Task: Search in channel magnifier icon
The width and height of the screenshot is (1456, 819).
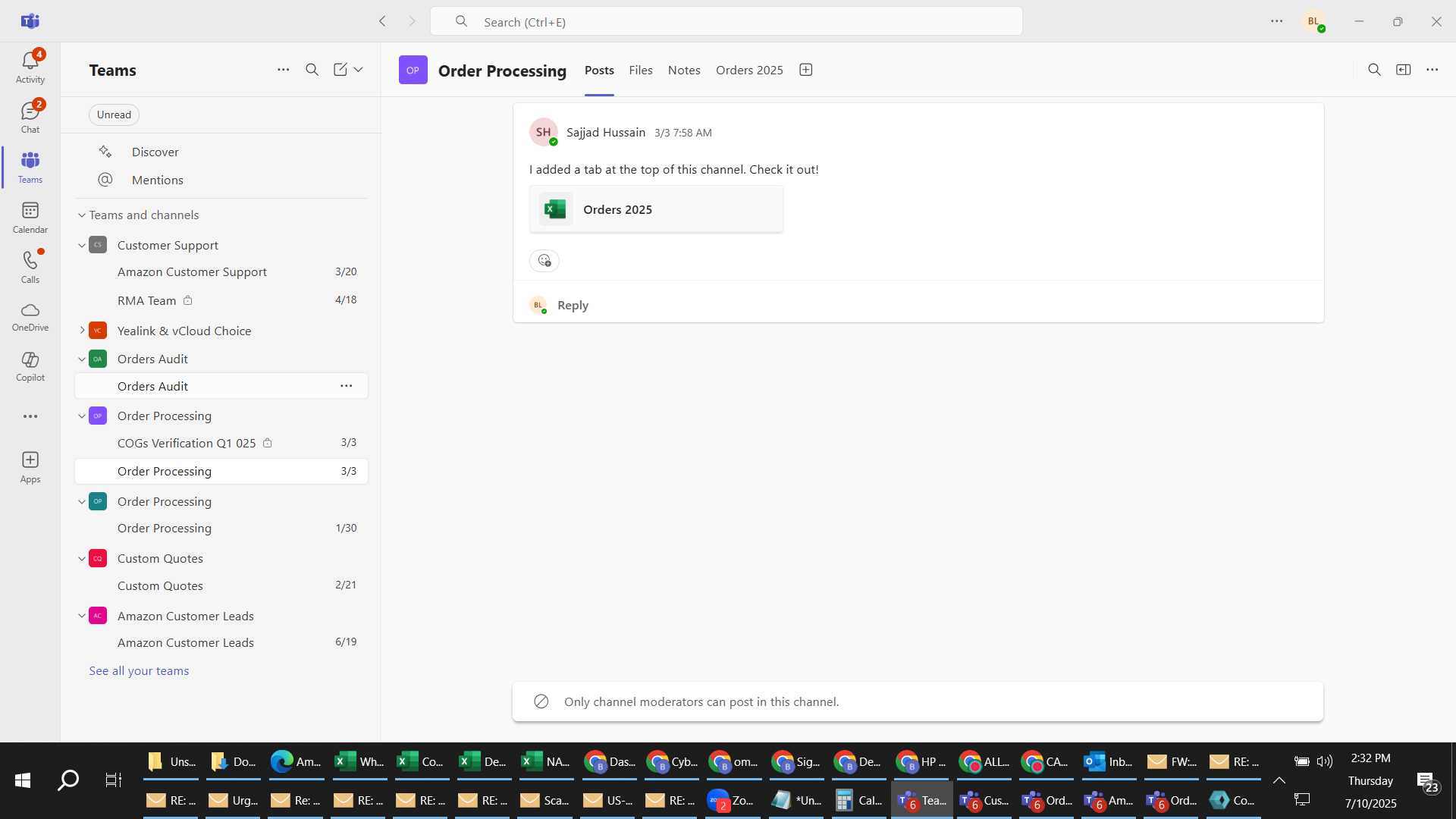Action: (1374, 70)
